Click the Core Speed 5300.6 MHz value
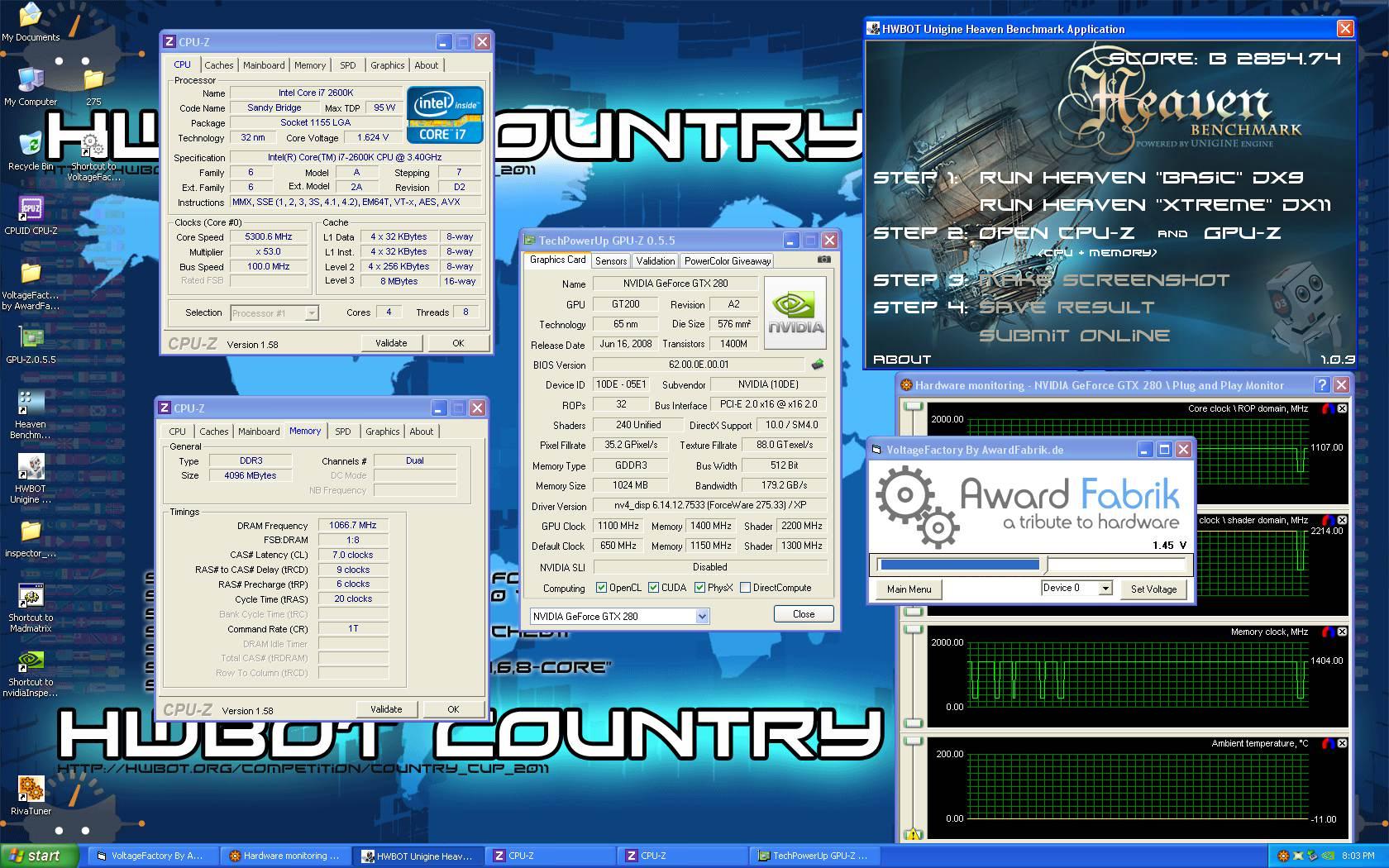The height and width of the screenshot is (868, 1389). coord(269,236)
